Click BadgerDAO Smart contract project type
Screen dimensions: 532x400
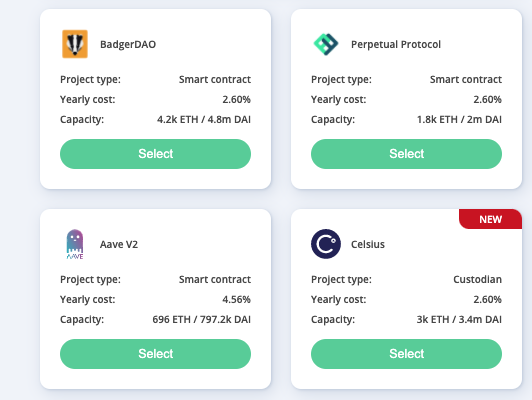pyautogui.click(x=215, y=79)
